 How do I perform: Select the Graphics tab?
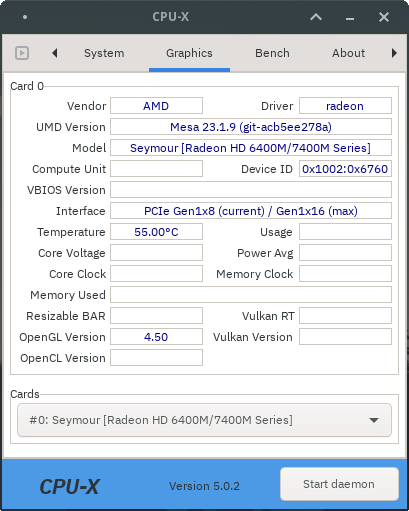pyautogui.click(x=189, y=53)
